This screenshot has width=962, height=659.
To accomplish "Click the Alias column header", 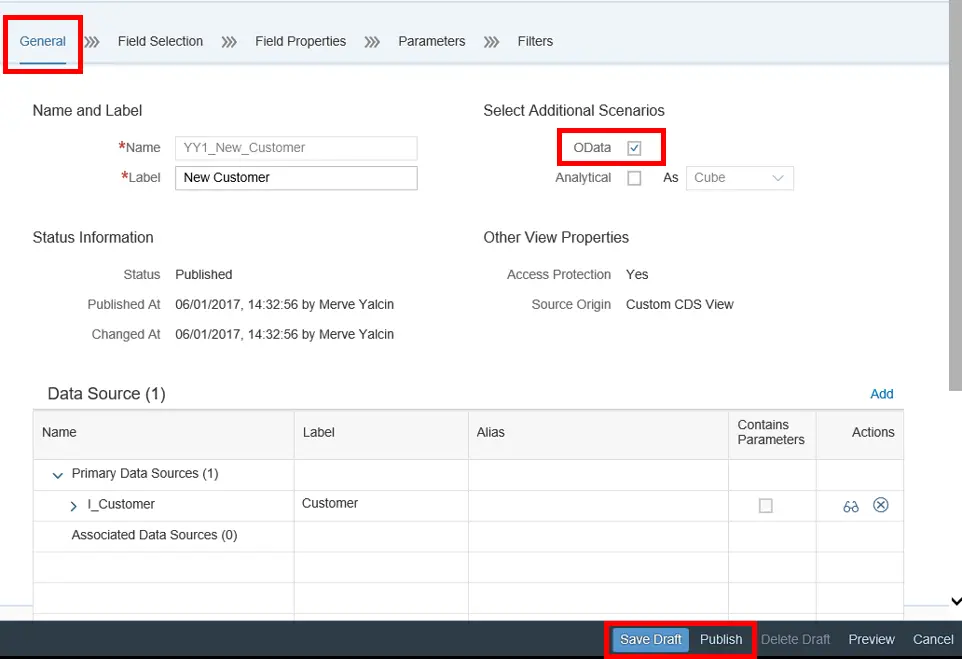I will point(598,434).
